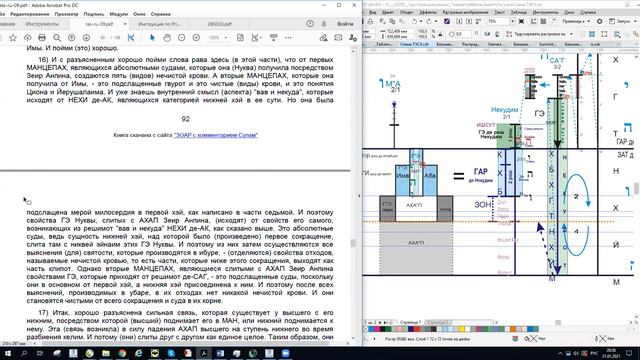Click the sign pen icon in Acrobat toolbar
Screen dimensions: 640x360
coord(323,38)
